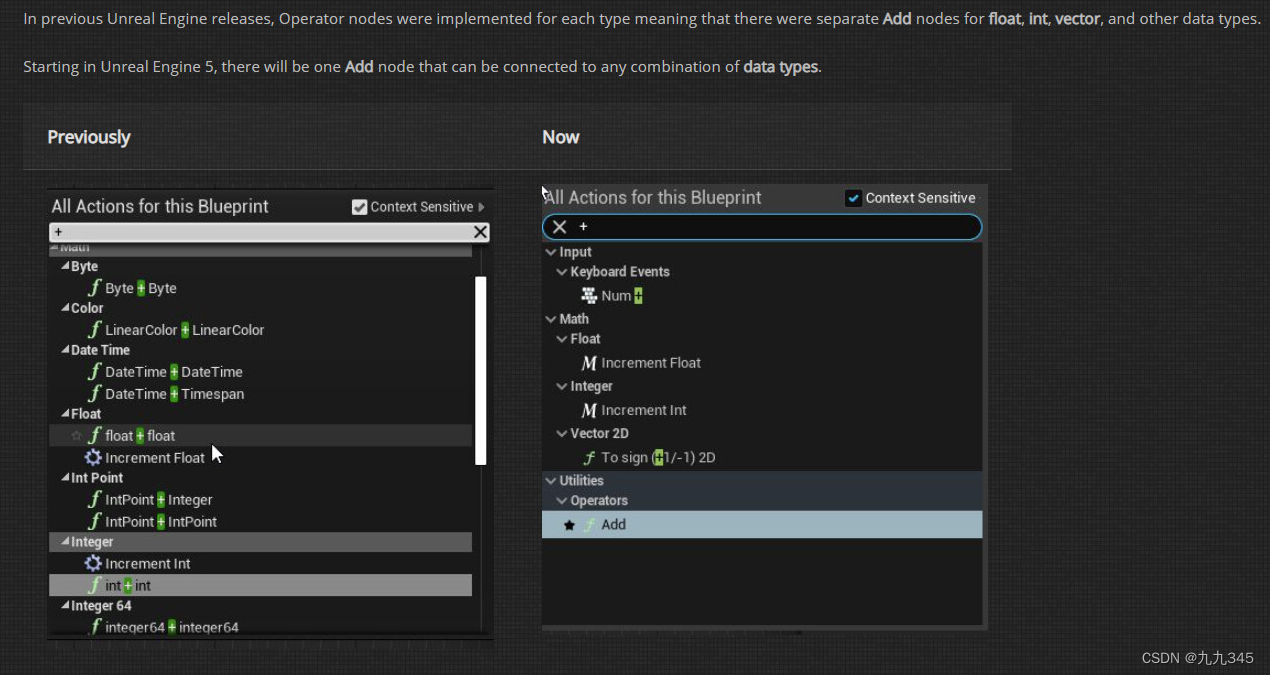Click gear macro icon beside Increment Int (Previously)

click(93, 564)
